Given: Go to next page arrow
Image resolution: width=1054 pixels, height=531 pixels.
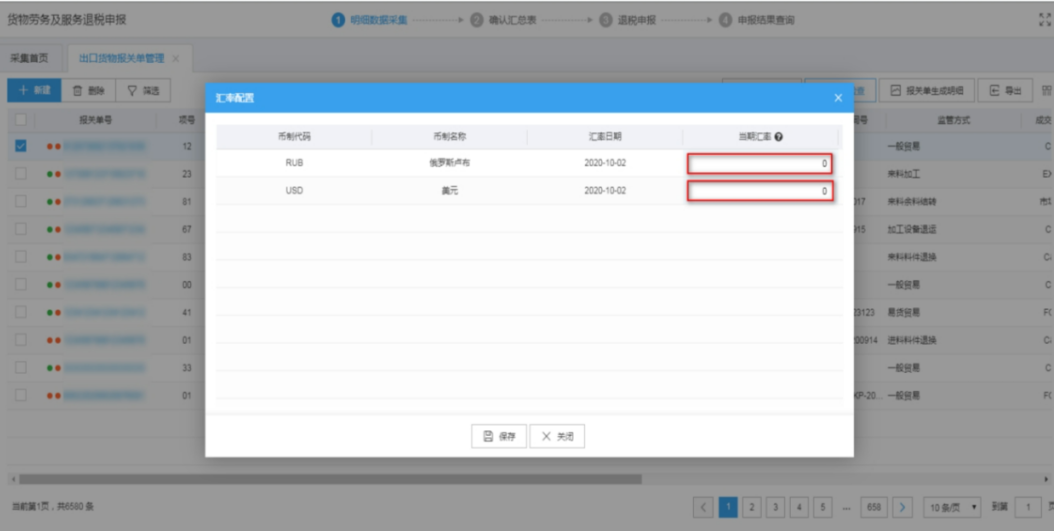Looking at the screenshot, I should point(902,506).
